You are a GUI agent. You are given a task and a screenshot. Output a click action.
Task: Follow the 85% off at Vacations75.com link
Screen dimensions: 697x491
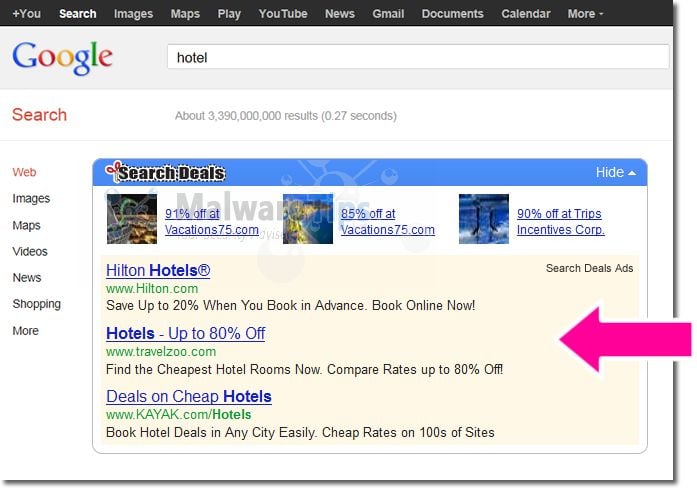click(x=388, y=221)
